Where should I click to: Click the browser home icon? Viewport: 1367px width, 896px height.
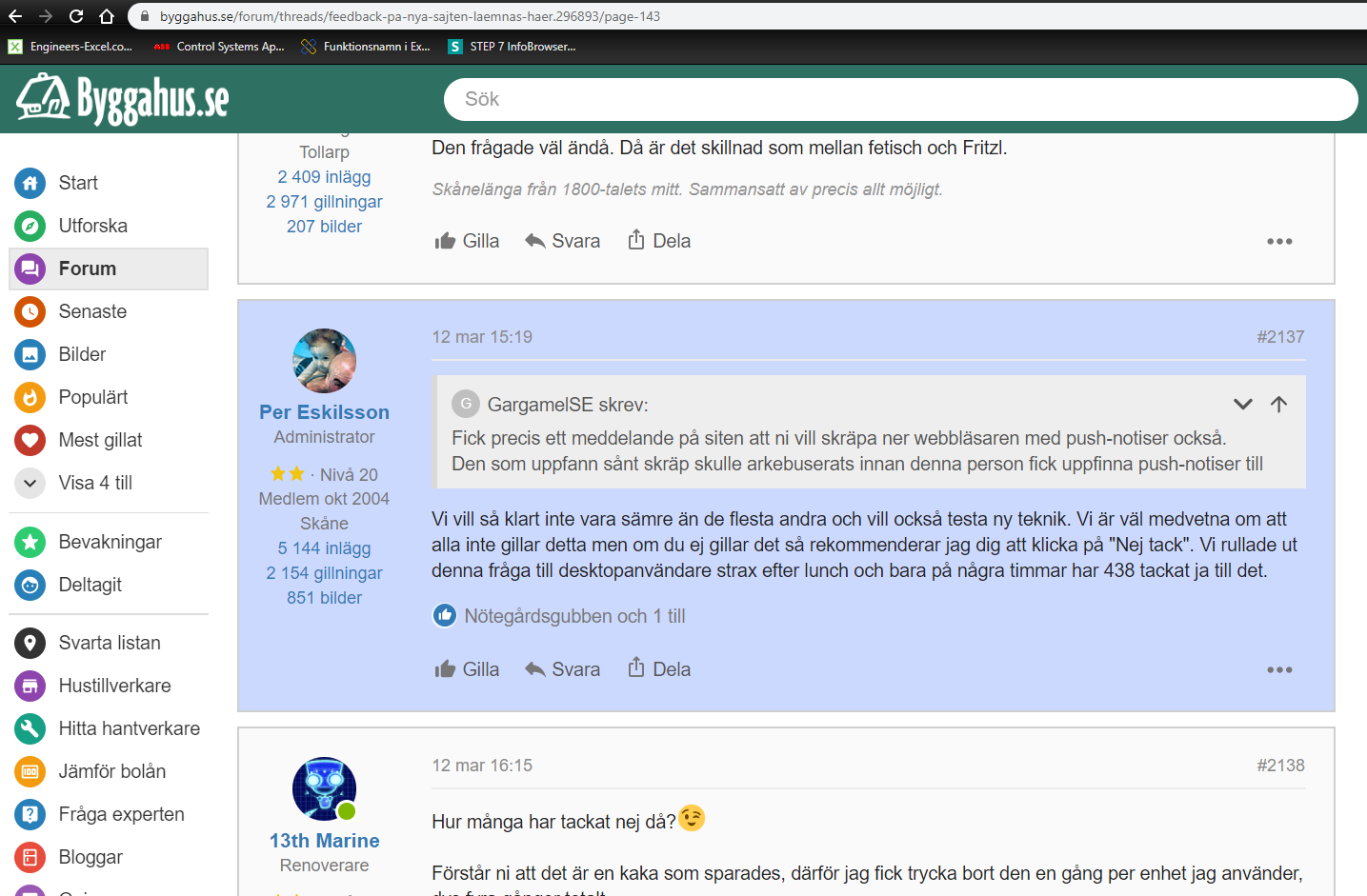107,16
